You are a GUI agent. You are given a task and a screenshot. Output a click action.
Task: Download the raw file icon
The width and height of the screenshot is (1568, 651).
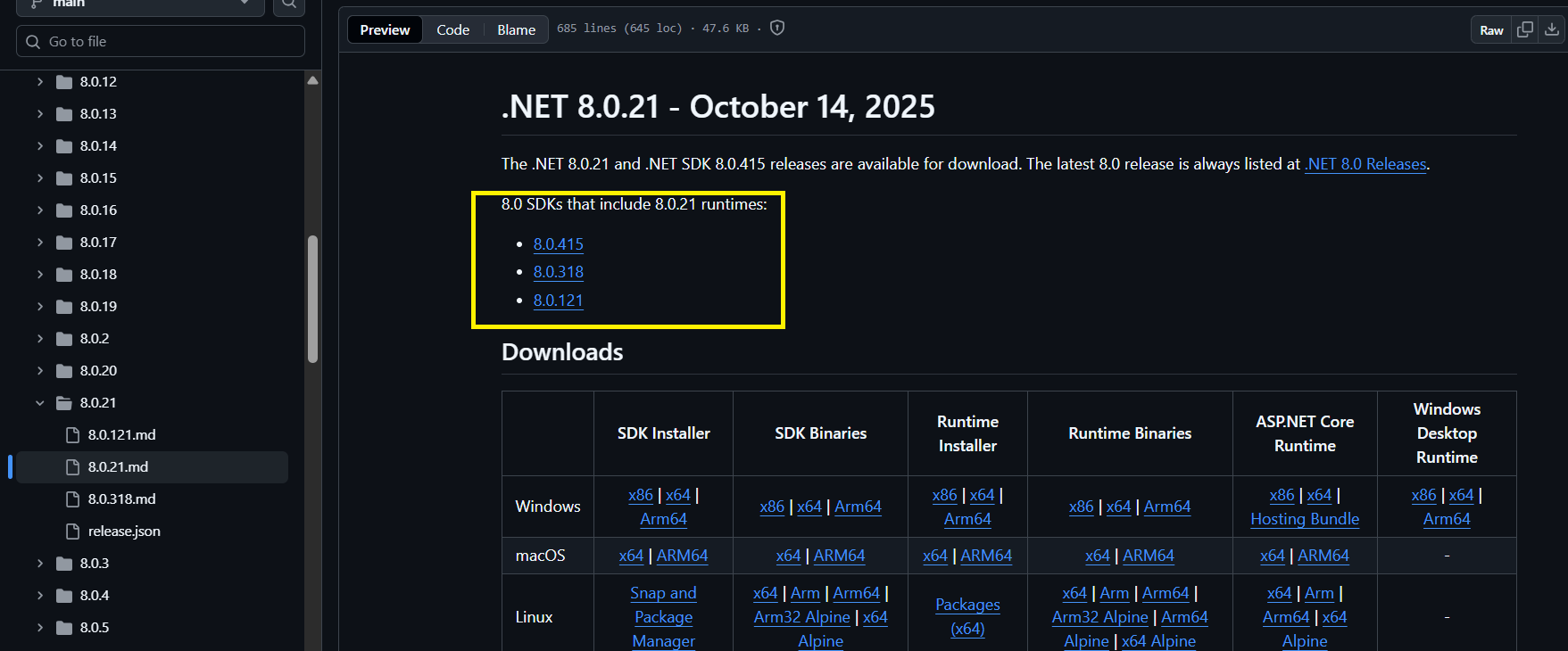coord(1552,29)
